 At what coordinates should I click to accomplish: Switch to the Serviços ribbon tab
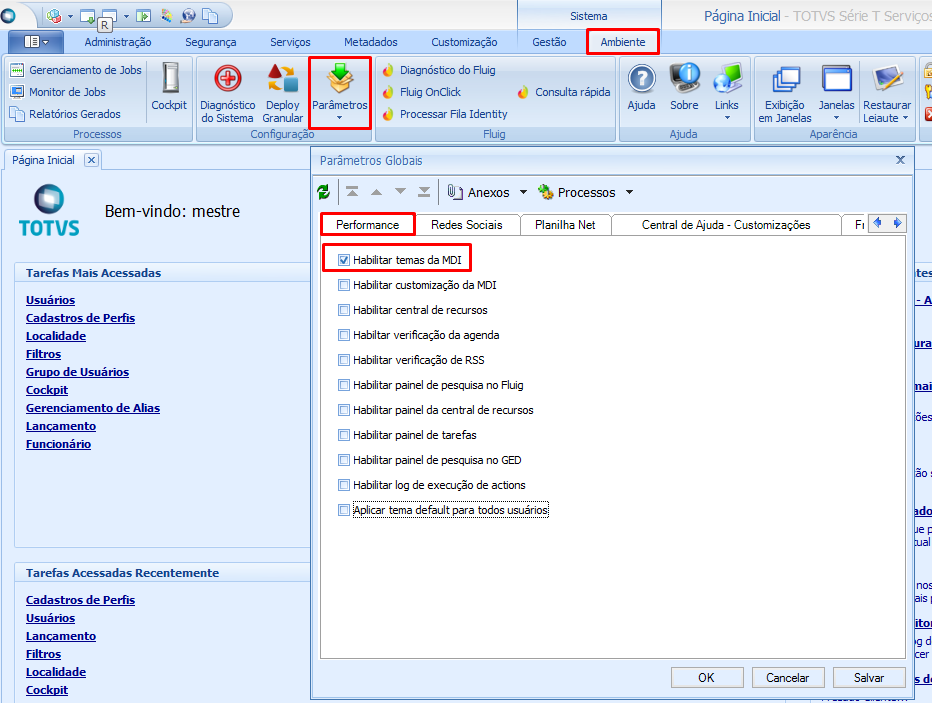click(x=290, y=42)
